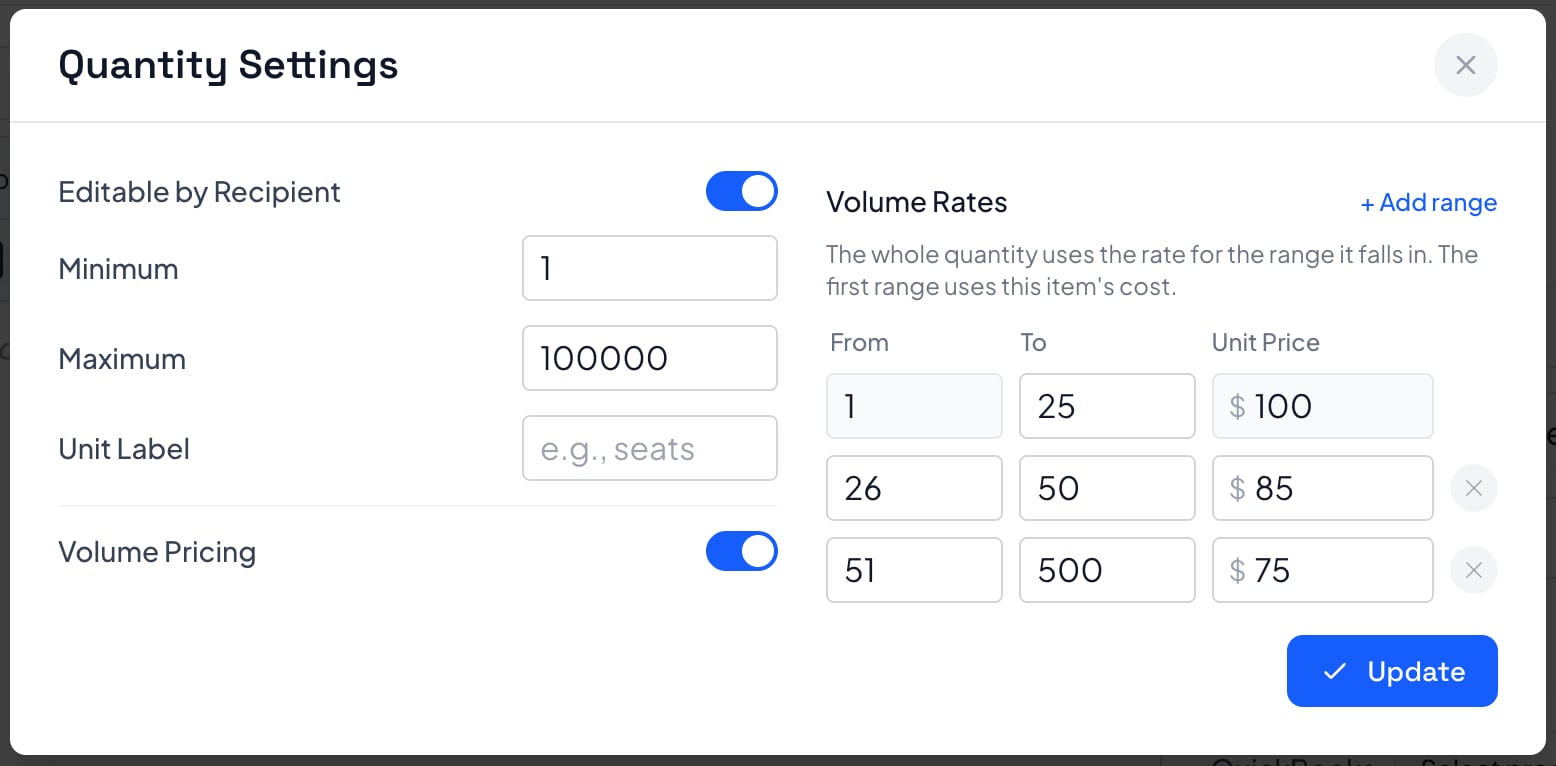This screenshot has height=766, width=1556.
Task: Edit the $75 unit price field
Action: [1322, 570]
